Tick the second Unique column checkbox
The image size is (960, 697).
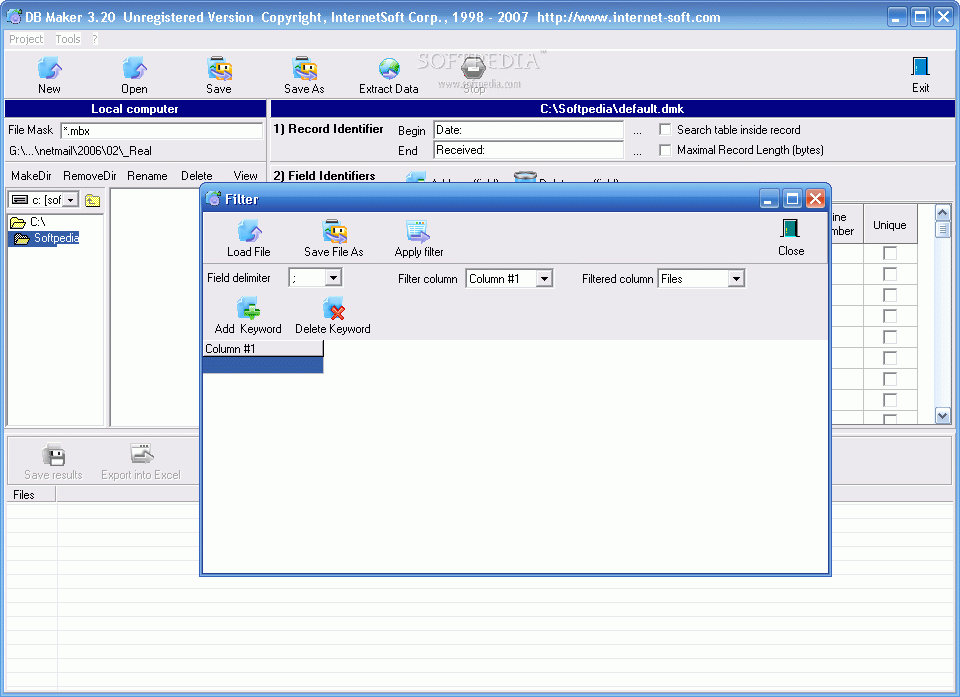(x=890, y=274)
